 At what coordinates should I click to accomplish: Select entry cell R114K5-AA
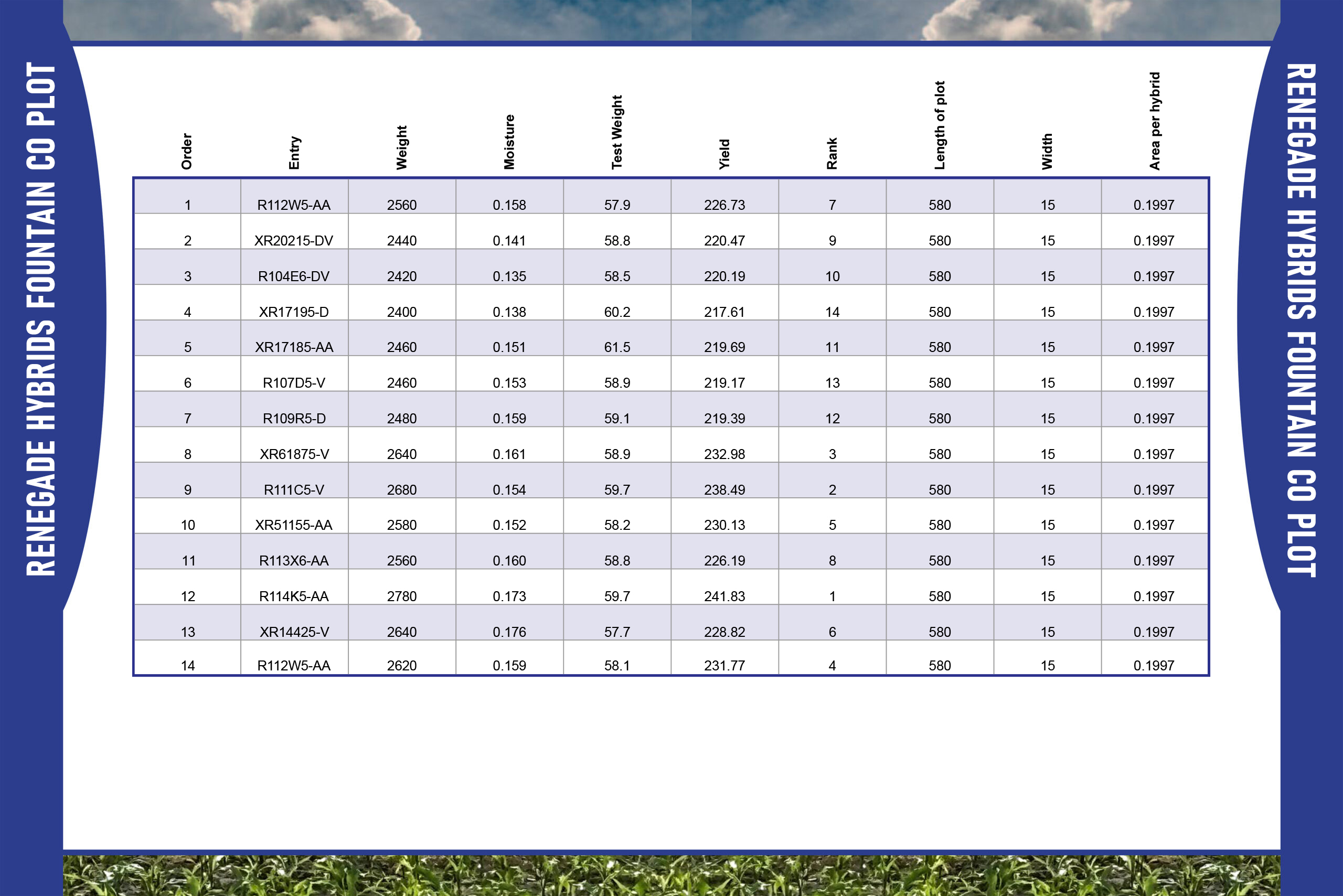[294, 596]
